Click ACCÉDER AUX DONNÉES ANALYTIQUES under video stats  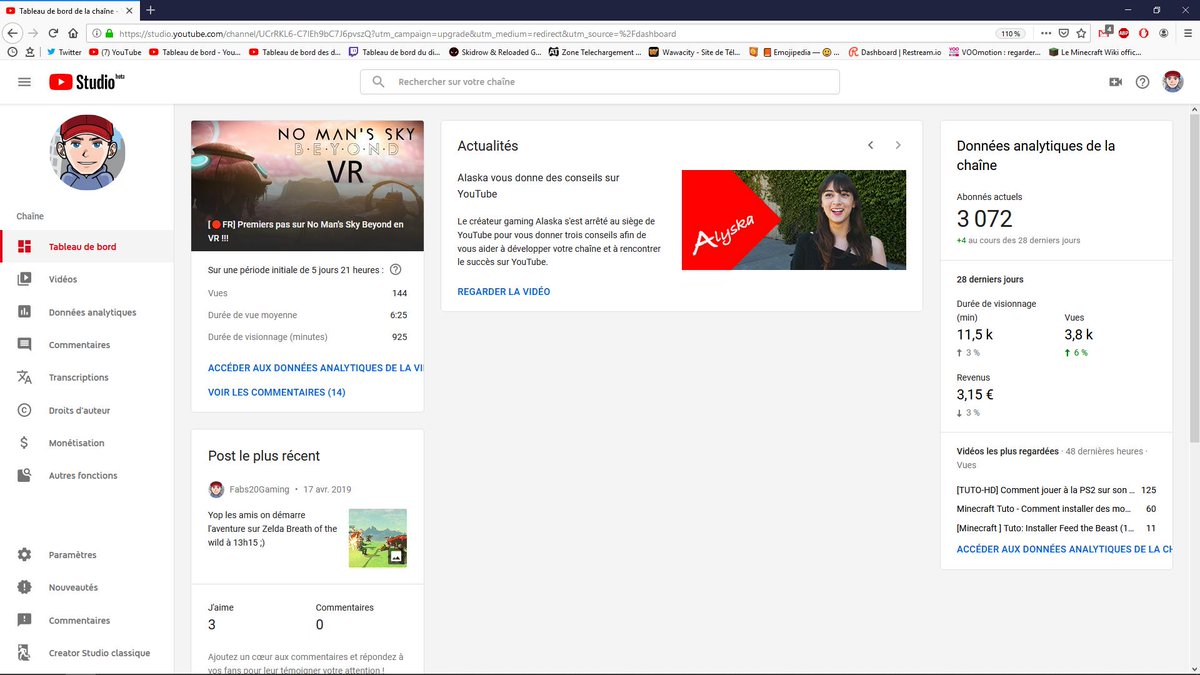coord(315,368)
